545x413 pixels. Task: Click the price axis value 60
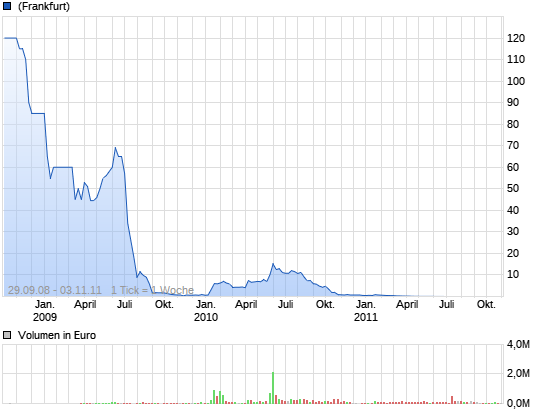click(x=513, y=167)
